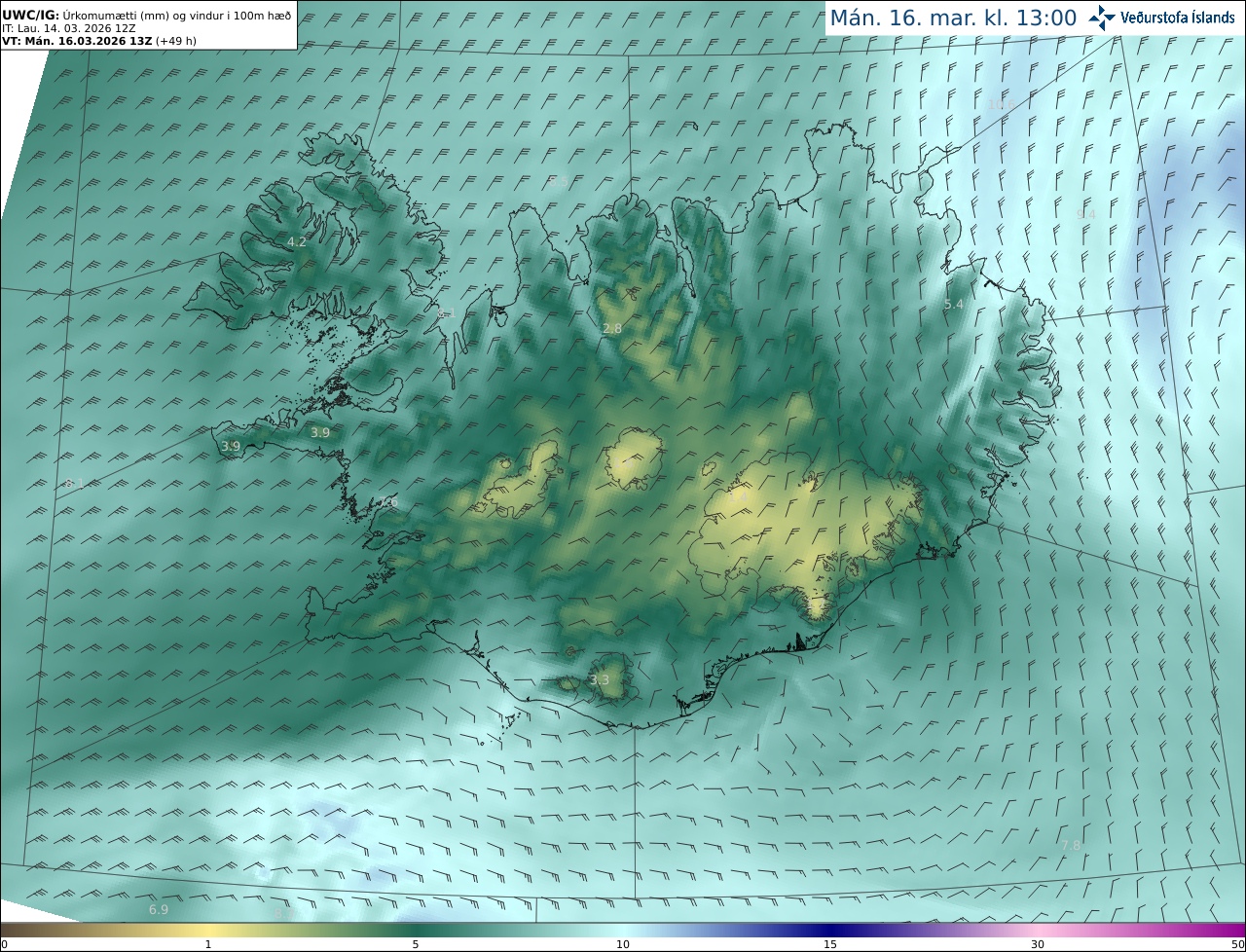The height and width of the screenshot is (952, 1246).
Task: Click the 4.2 value over the Westfjords
Action: point(297,241)
